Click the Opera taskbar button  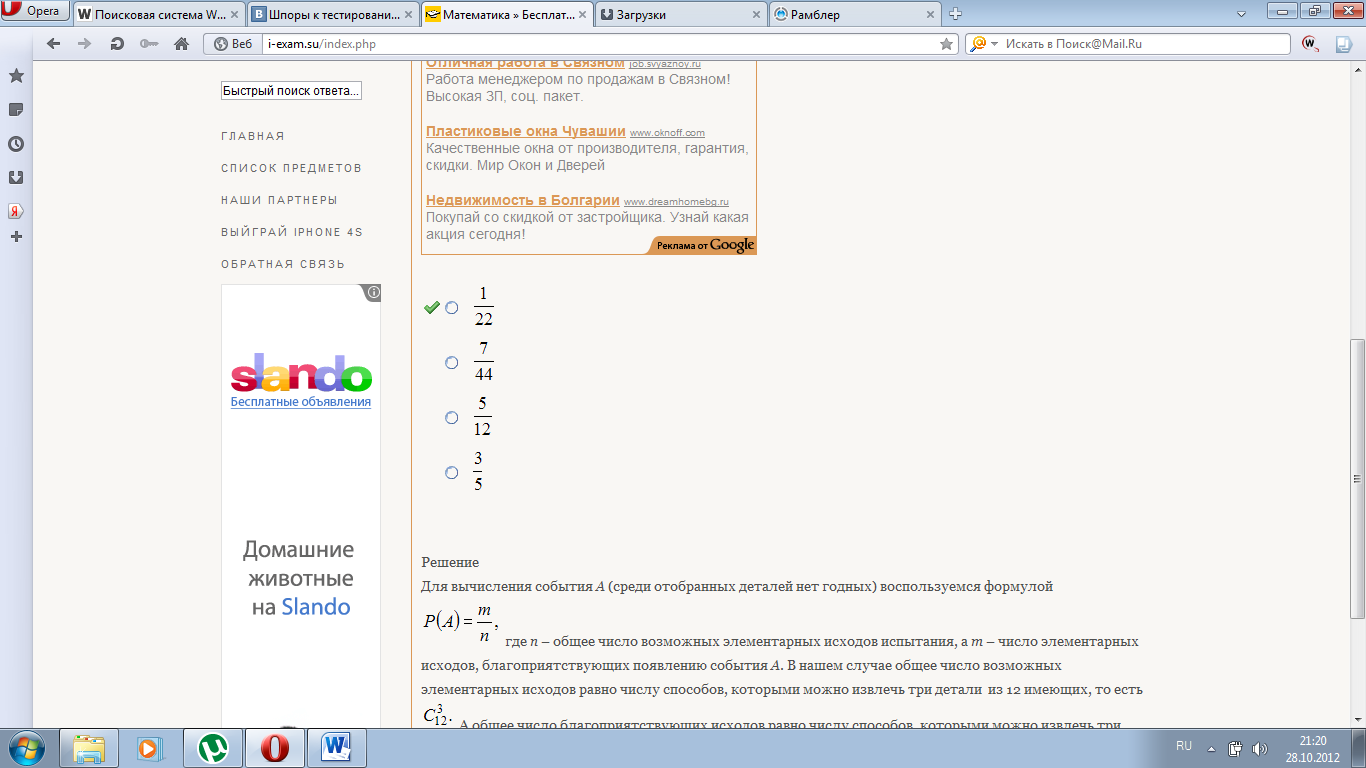coord(276,747)
